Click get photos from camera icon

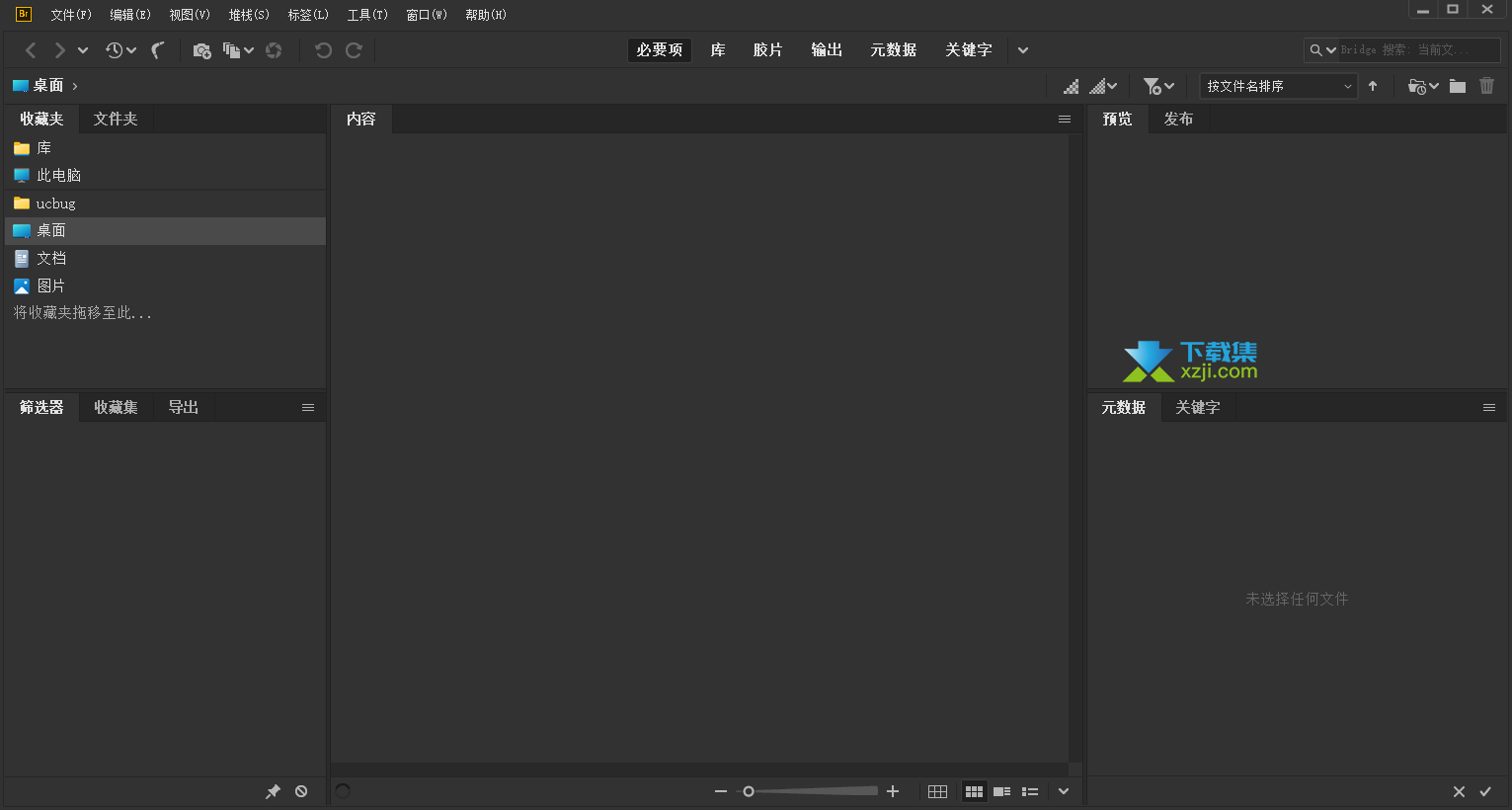coord(201,50)
